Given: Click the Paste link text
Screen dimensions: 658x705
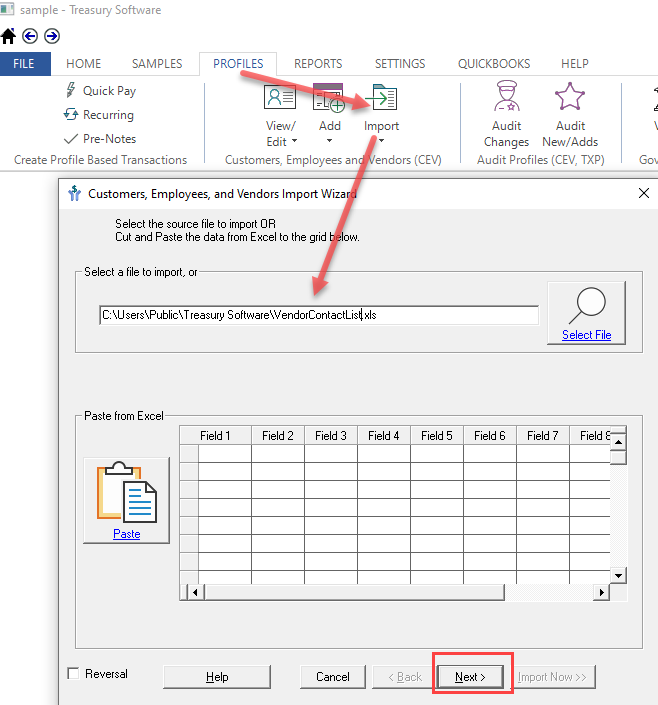Looking at the screenshot, I should (x=126, y=534).
